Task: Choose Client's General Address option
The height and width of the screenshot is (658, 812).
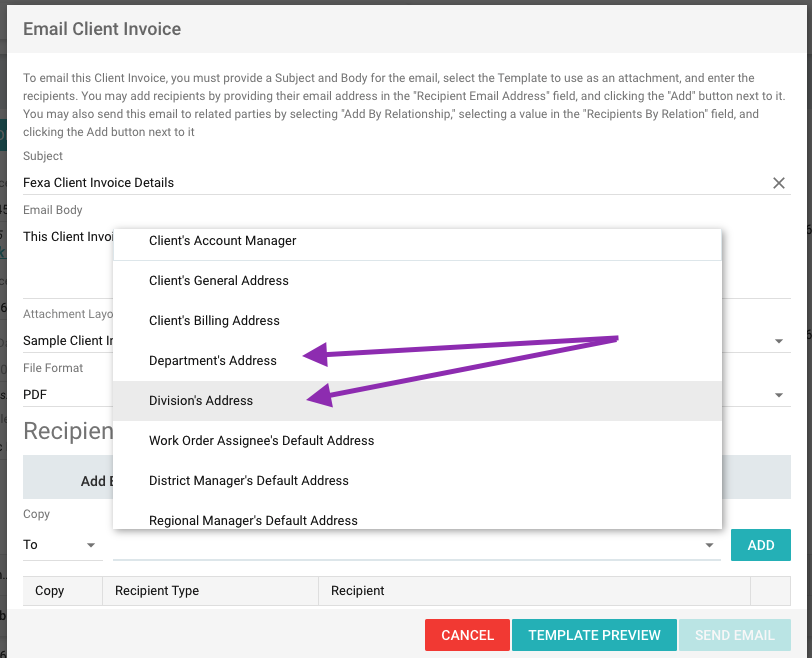Action: point(218,281)
